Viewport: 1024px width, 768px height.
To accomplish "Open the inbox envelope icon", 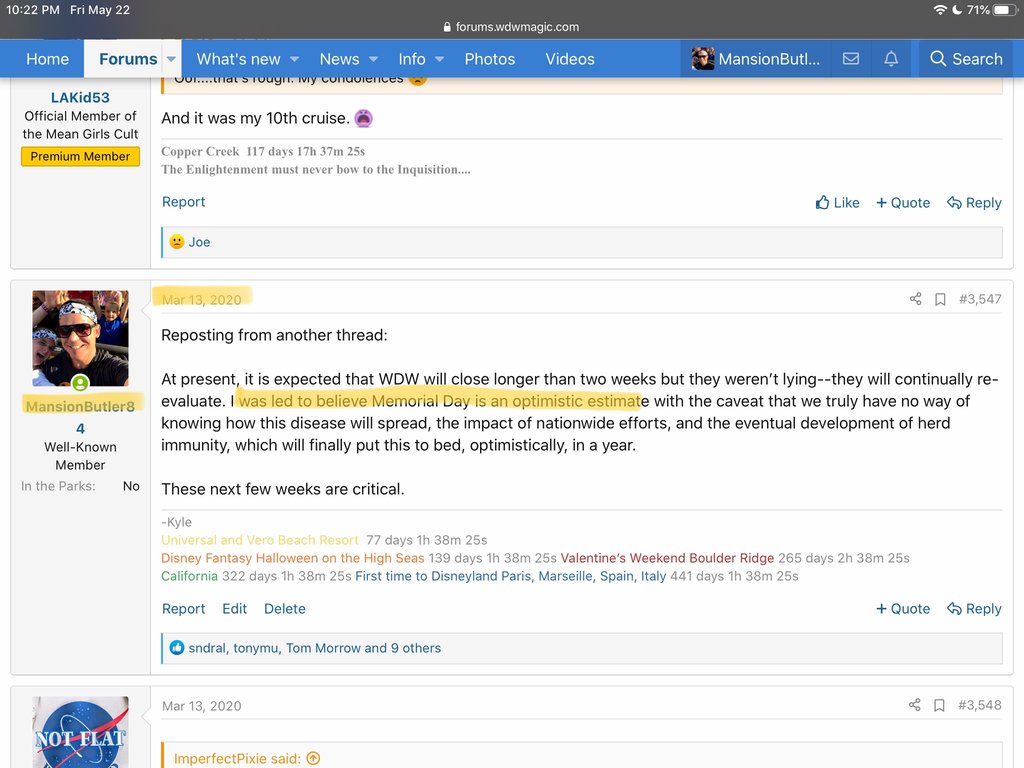I will 850,59.
